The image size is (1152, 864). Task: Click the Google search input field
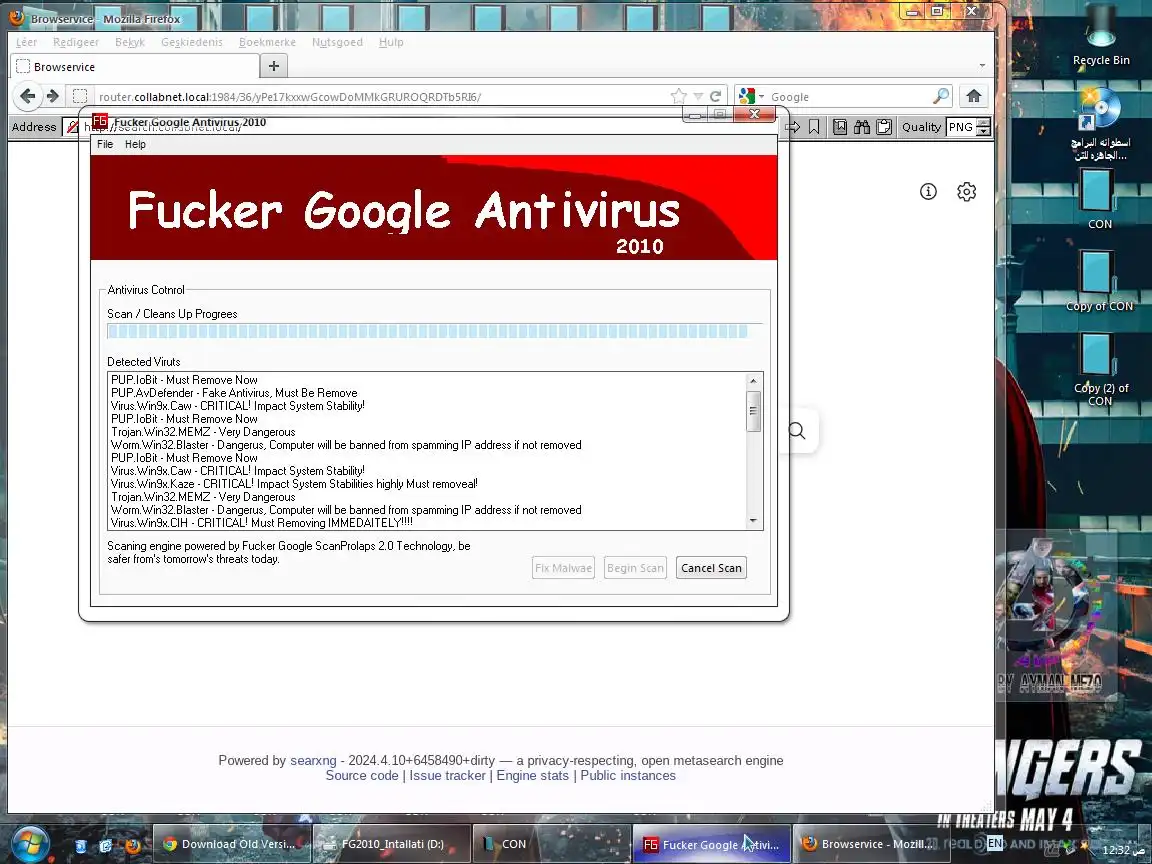(x=849, y=96)
